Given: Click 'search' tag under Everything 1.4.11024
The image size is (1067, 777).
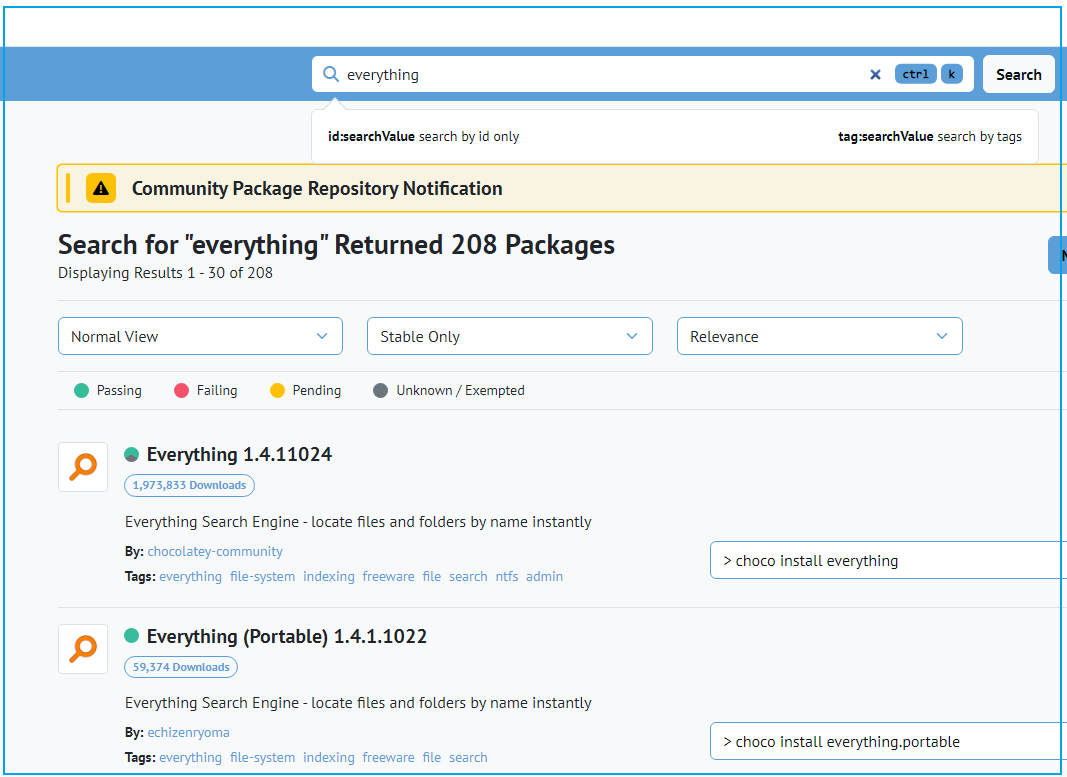Looking at the screenshot, I should pos(468,576).
